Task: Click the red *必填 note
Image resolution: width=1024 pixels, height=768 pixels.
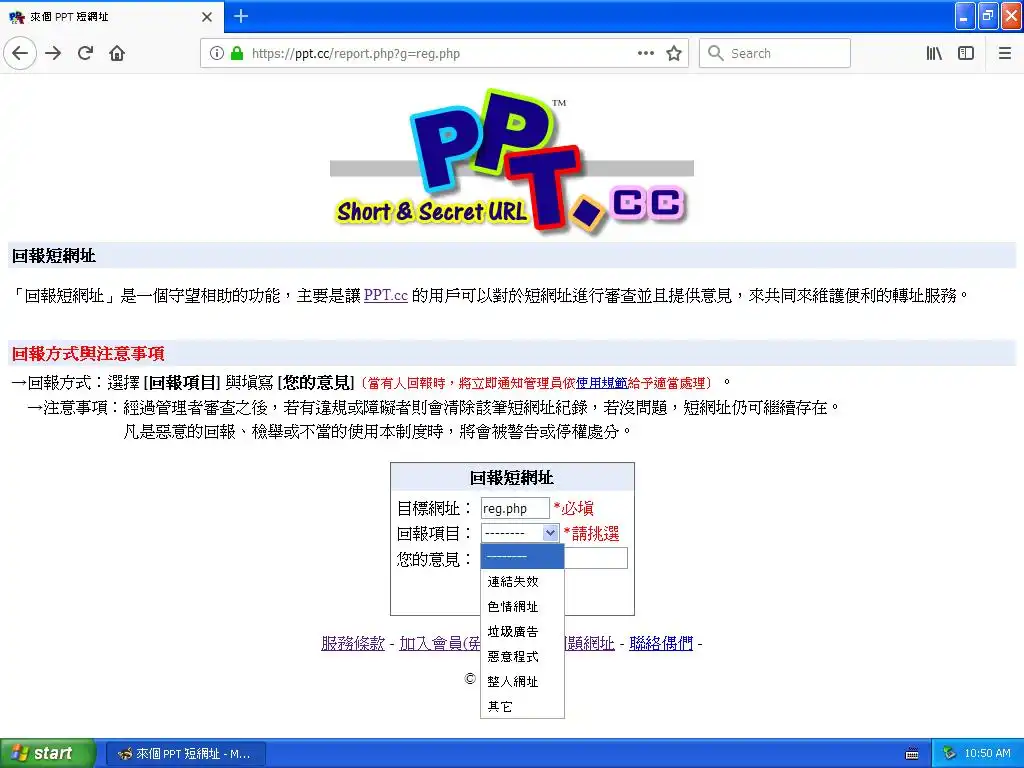Action: click(x=573, y=508)
